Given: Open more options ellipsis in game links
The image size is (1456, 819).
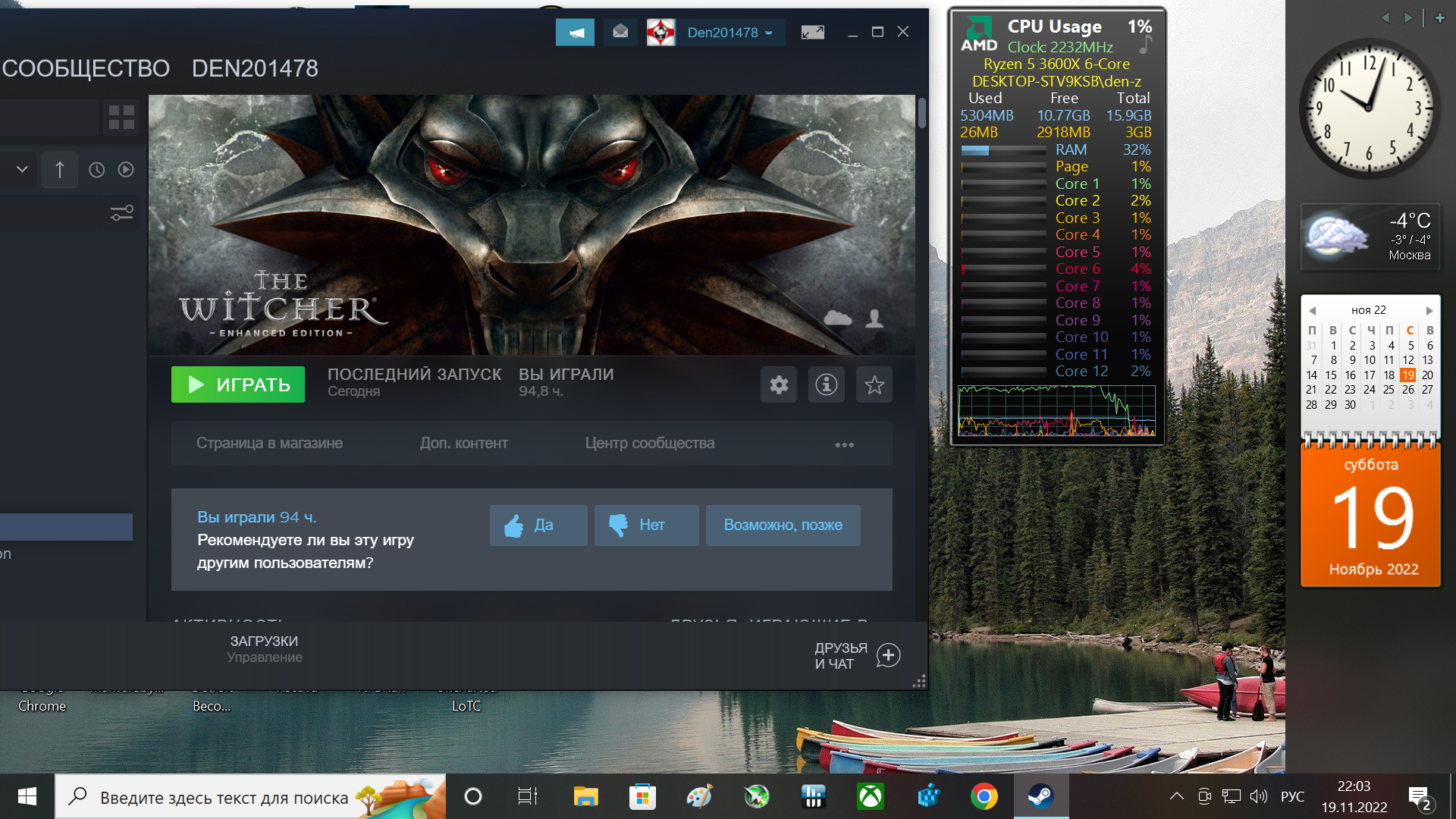Looking at the screenshot, I should [x=844, y=444].
